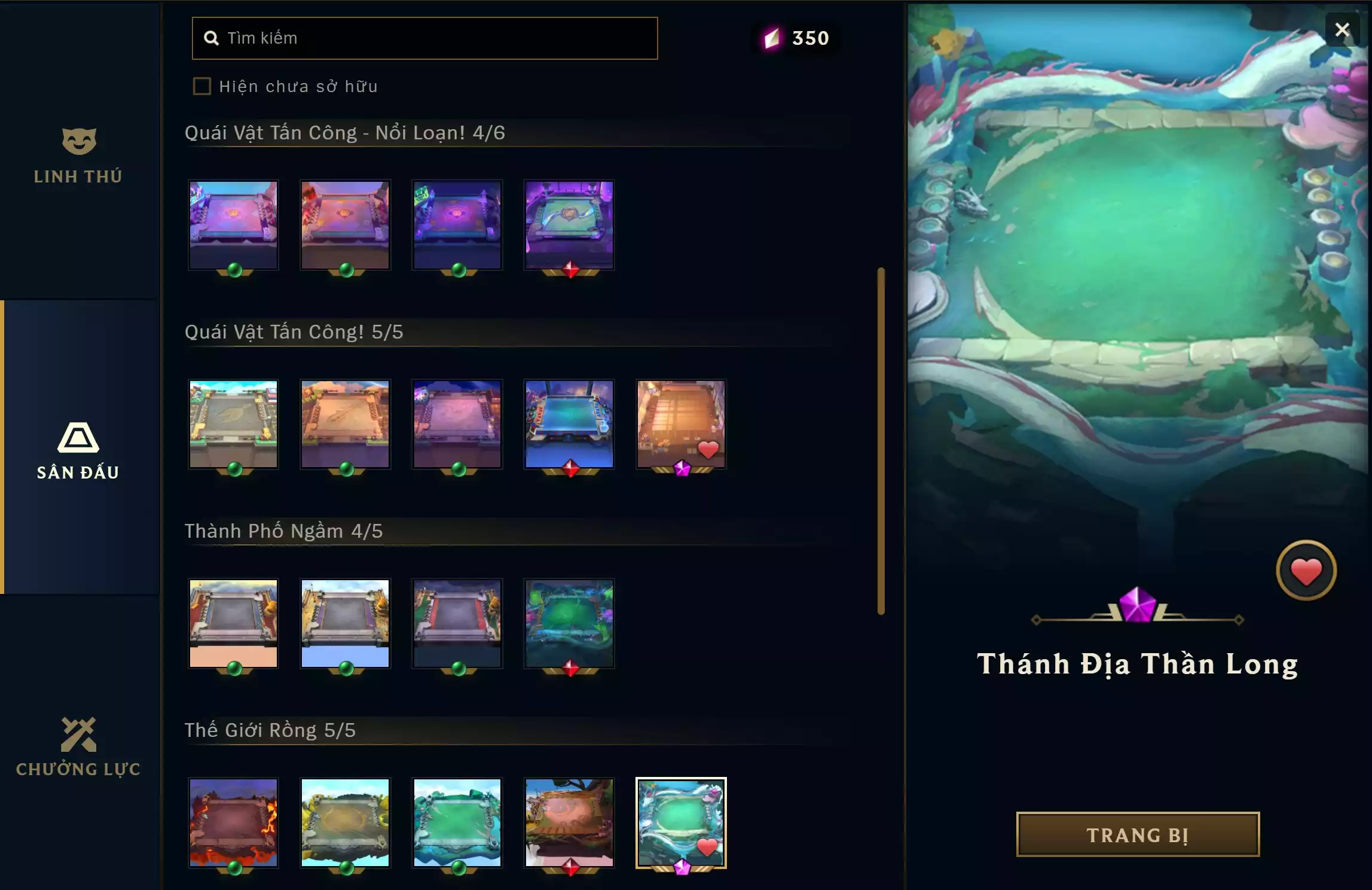Viewport: 1372px width, 890px height.
Task: Close the arena preview panel
Action: (1343, 30)
